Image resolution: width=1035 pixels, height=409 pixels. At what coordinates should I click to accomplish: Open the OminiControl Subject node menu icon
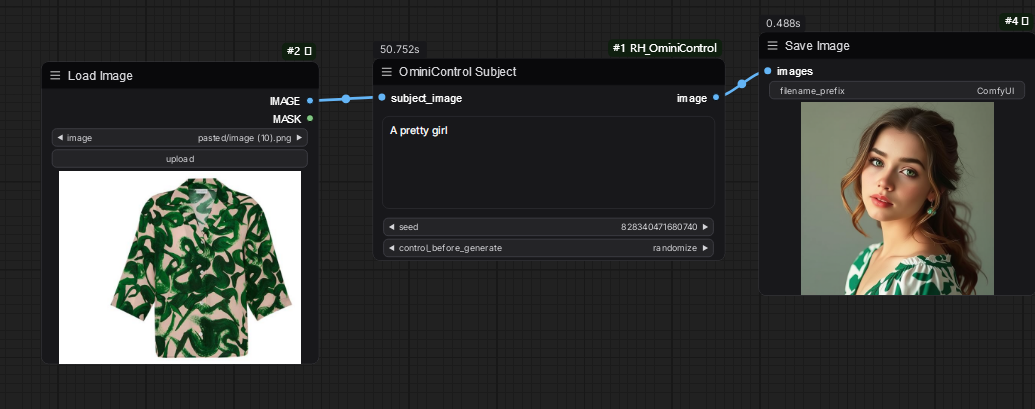pyautogui.click(x=387, y=72)
